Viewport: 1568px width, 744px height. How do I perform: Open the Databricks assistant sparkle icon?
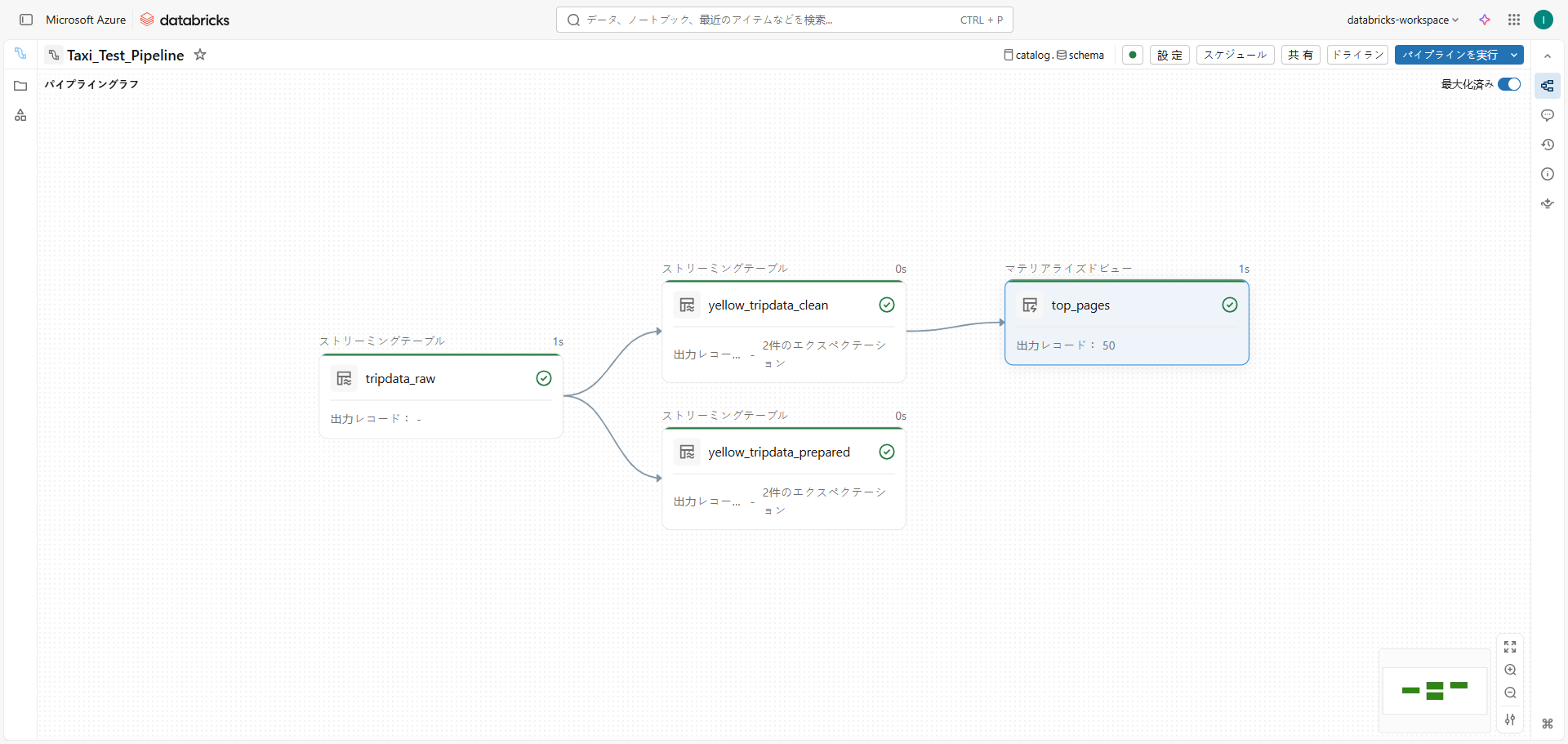(x=1485, y=20)
